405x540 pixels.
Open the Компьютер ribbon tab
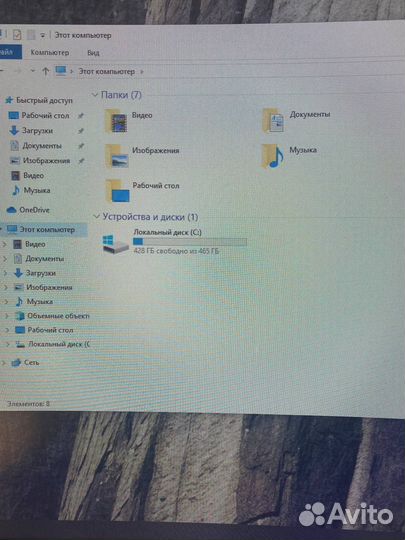point(50,52)
